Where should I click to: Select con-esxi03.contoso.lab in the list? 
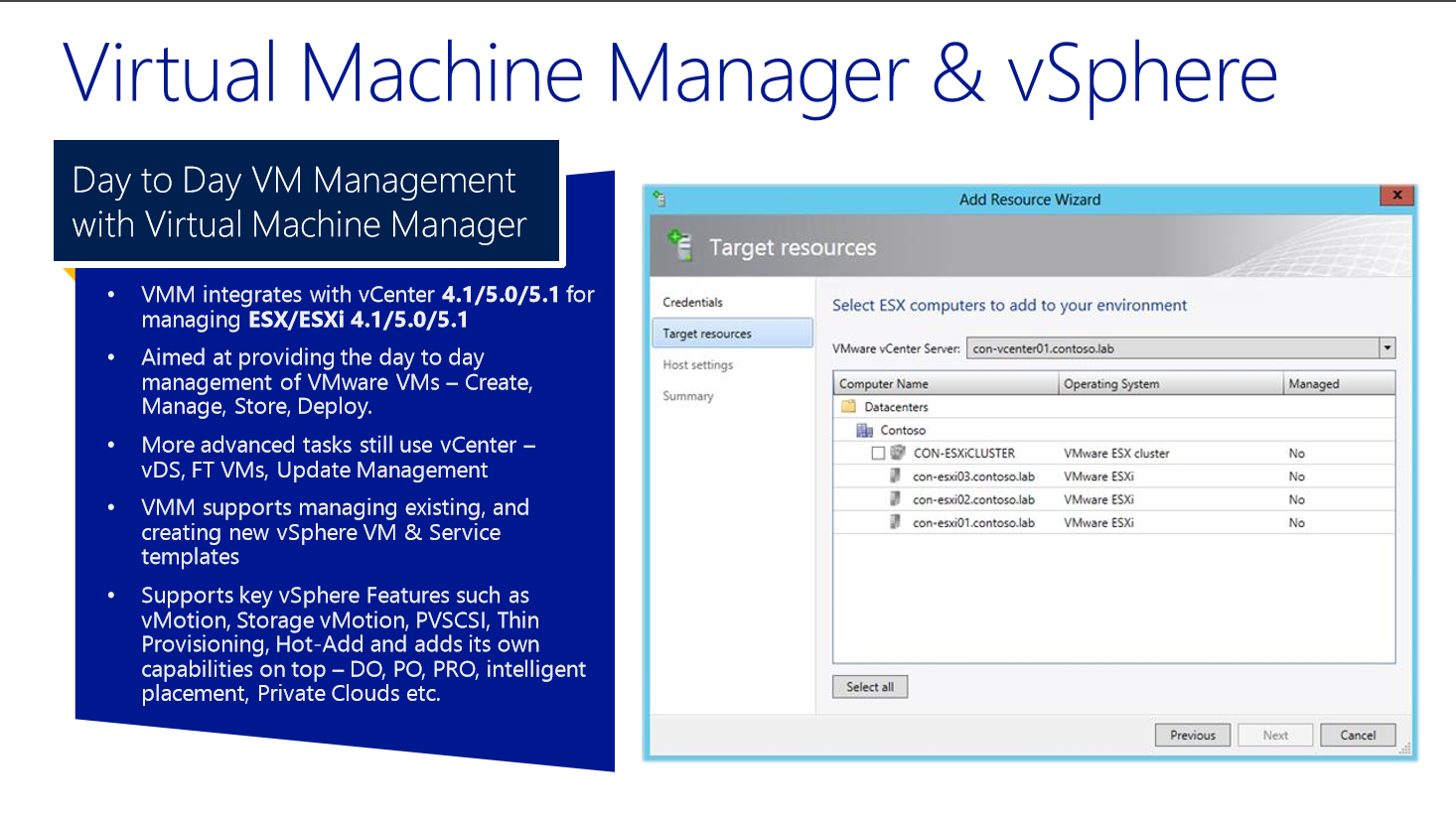[x=973, y=477]
